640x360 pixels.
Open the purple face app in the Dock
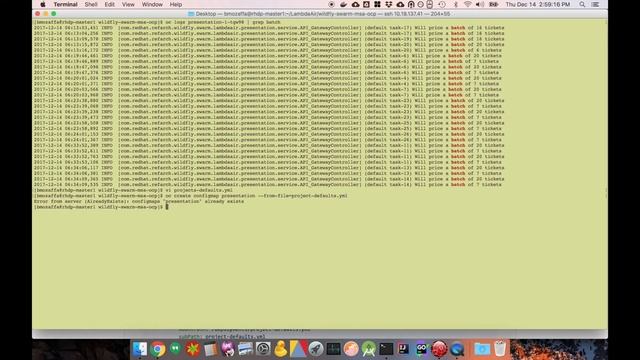228,349
